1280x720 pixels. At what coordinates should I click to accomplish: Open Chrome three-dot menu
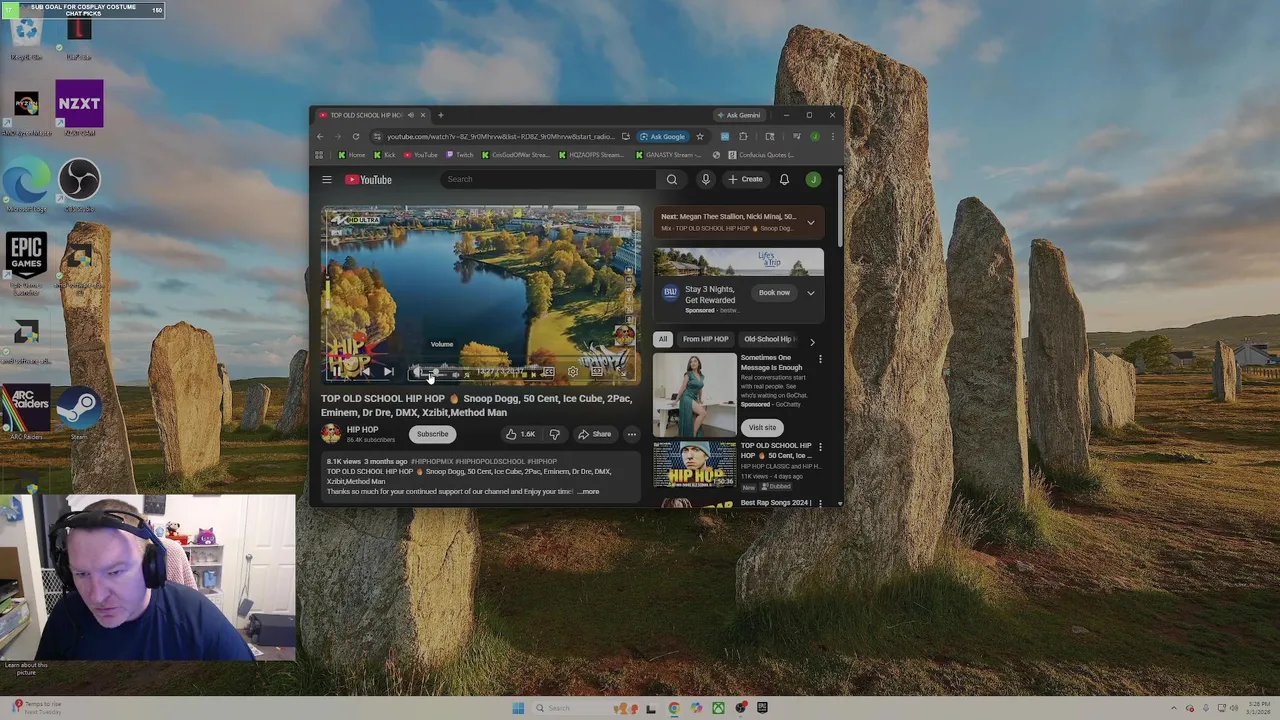(x=832, y=136)
